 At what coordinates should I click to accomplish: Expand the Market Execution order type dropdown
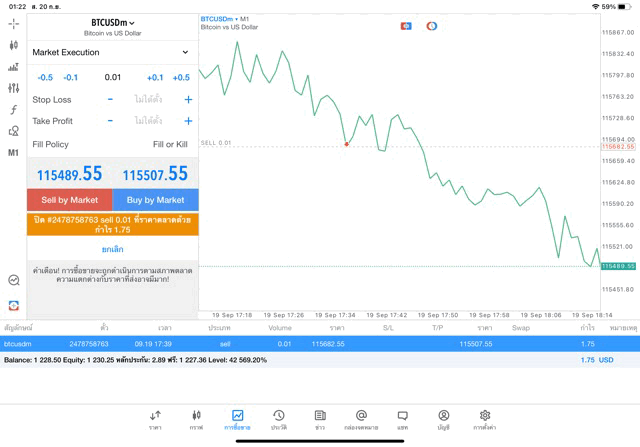tap(111, 52)
